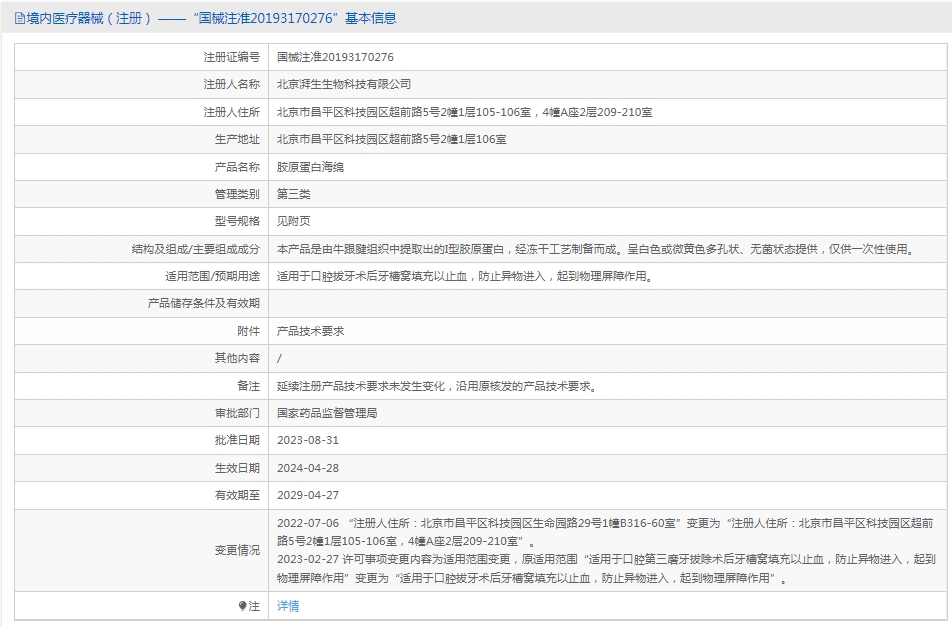Select the 结构及组成 description text
The height and width of the screenshot is (626, 952).
pos(594,249)
